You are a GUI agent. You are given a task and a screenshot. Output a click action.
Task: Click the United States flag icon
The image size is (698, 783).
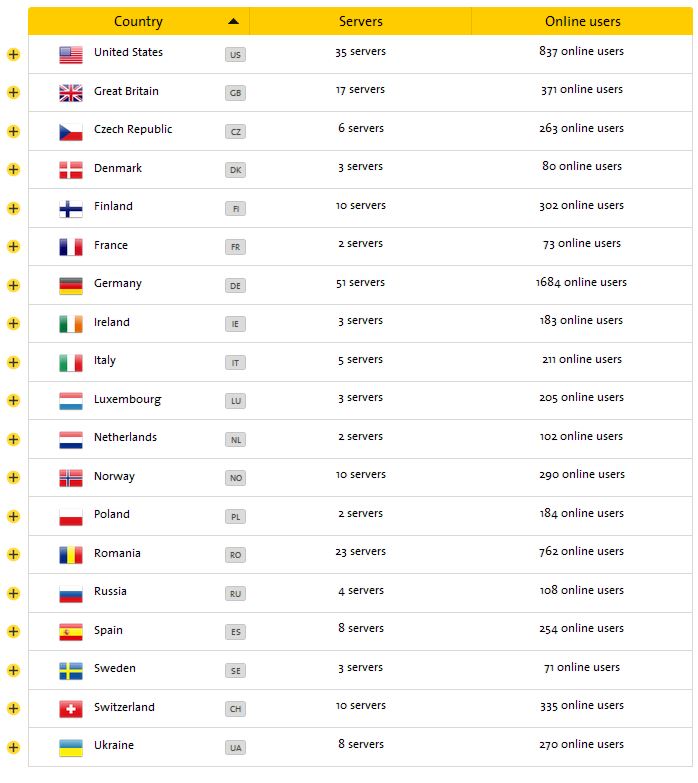coord(70,55)
